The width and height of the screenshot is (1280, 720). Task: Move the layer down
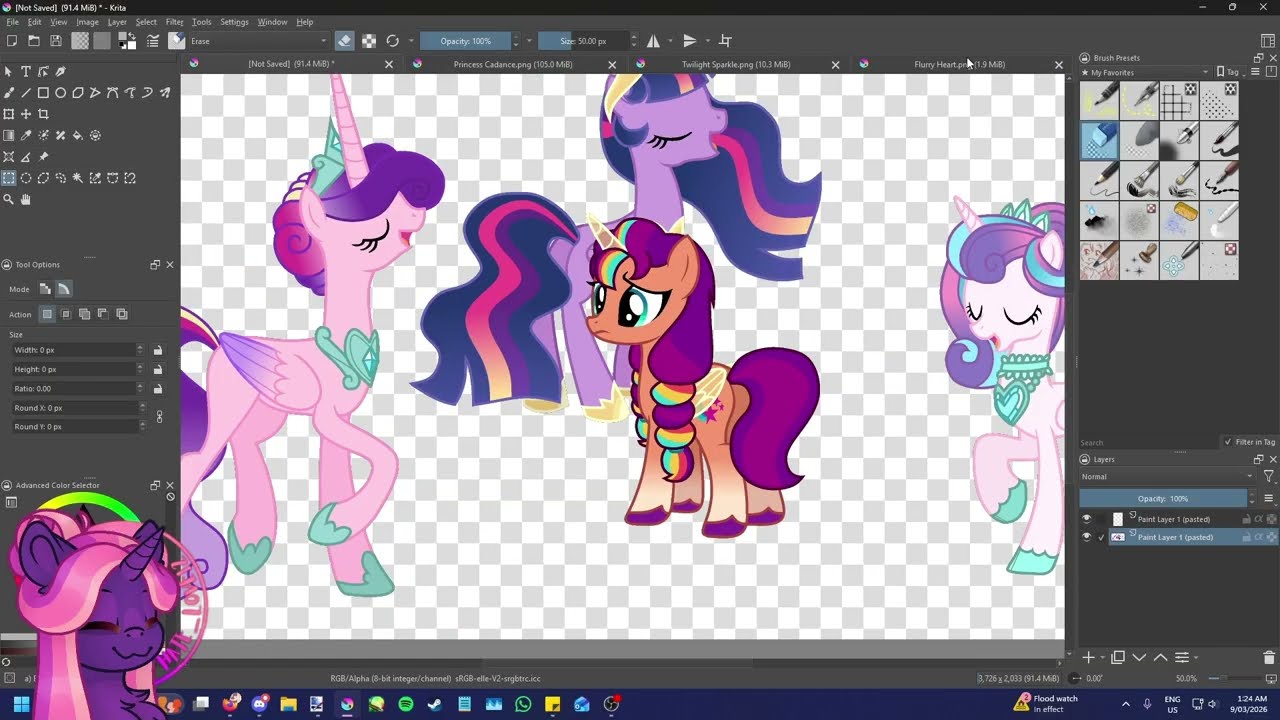tap(1139, 657)
